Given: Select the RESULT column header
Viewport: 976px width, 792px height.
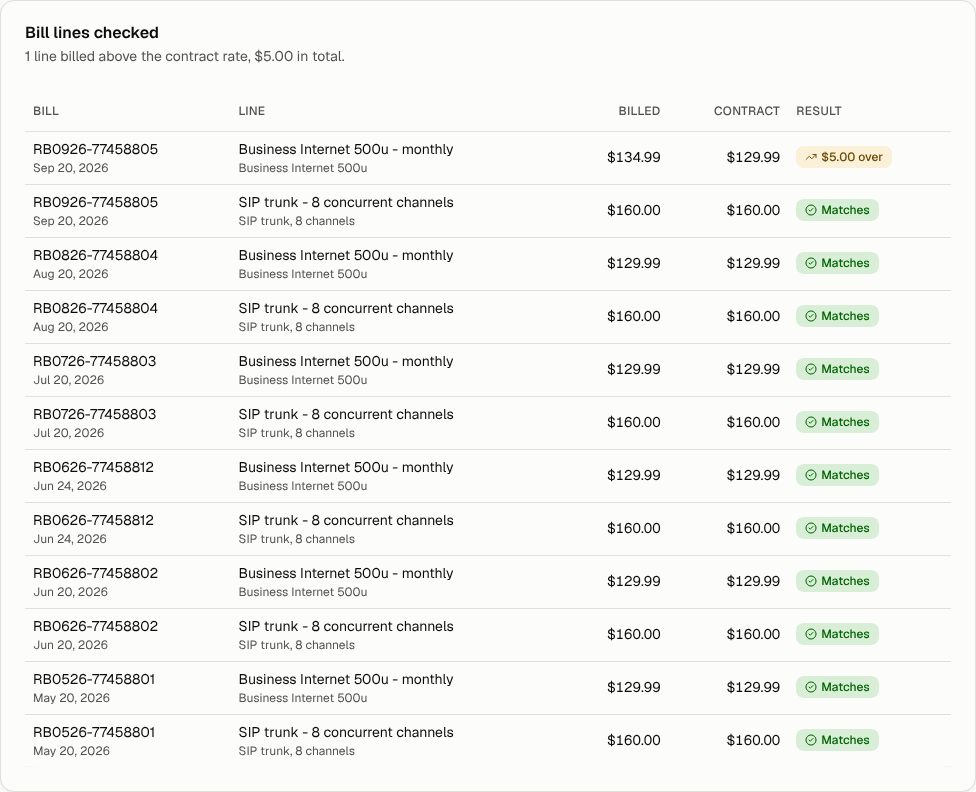Looking at the screenshot, I should pyautogui.click(x=819, y=111).
